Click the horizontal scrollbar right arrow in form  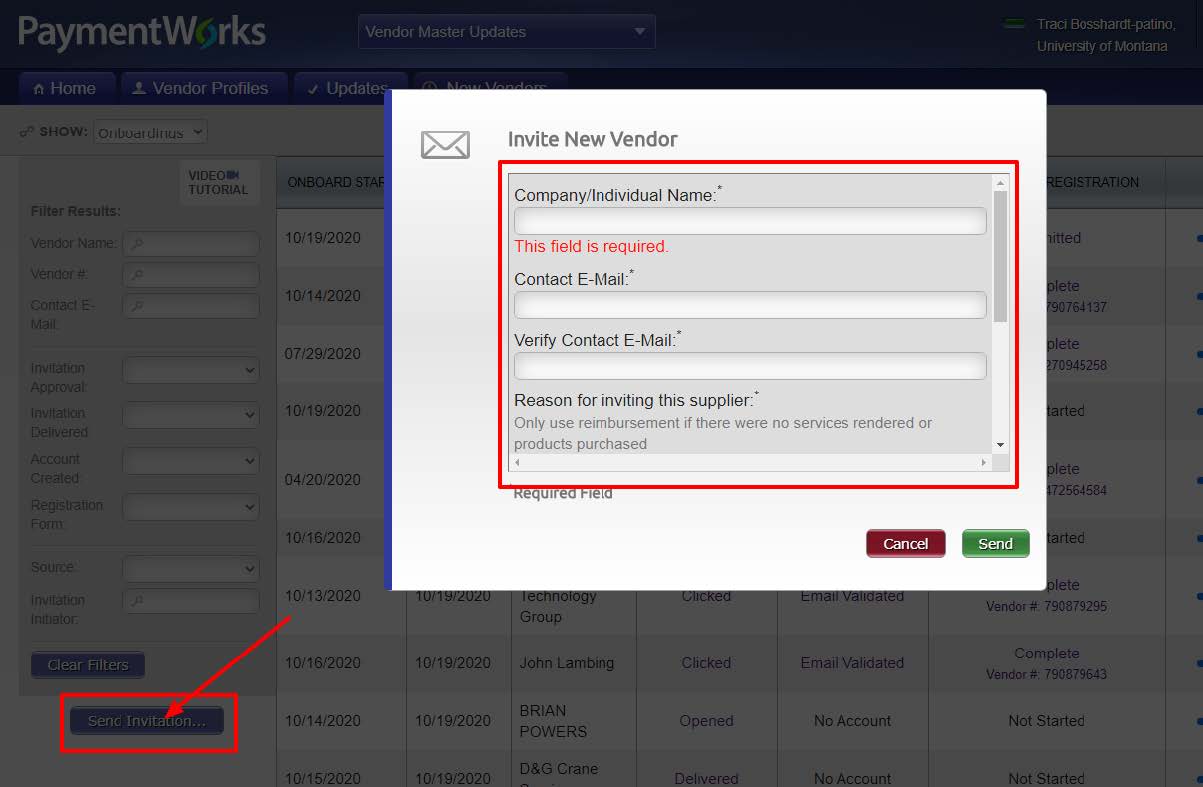click(984, 463)
